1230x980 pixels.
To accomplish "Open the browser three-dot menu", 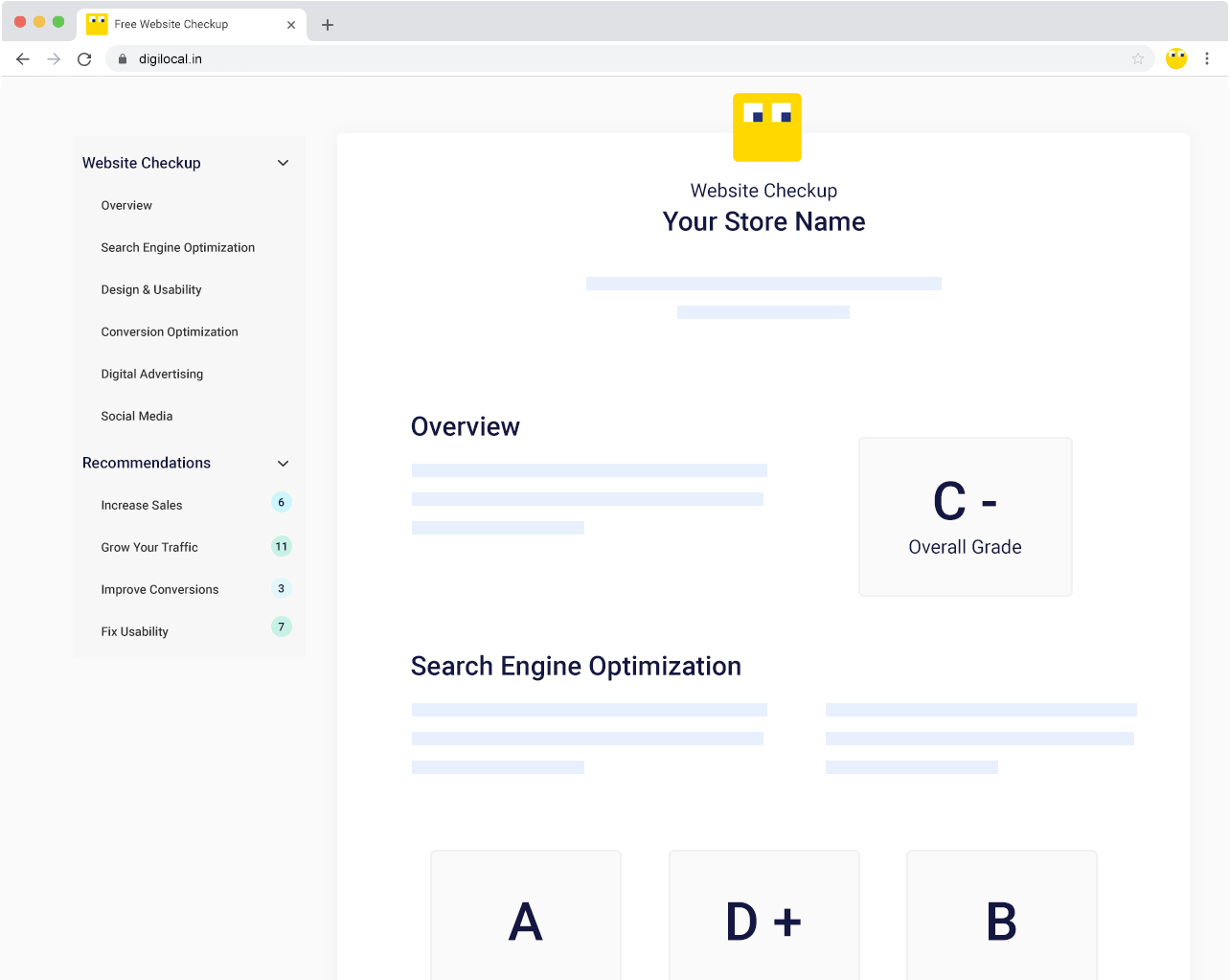I will pyautogui.click(x=1207, y=58).
